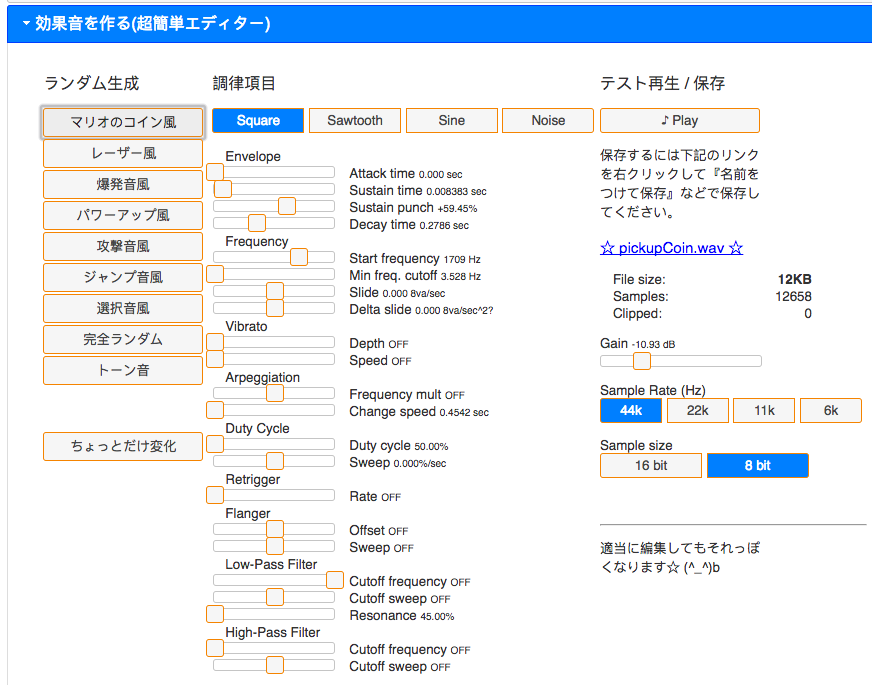
Task: Generate a レーザー風 sound
Action: [x=123, y=153]
